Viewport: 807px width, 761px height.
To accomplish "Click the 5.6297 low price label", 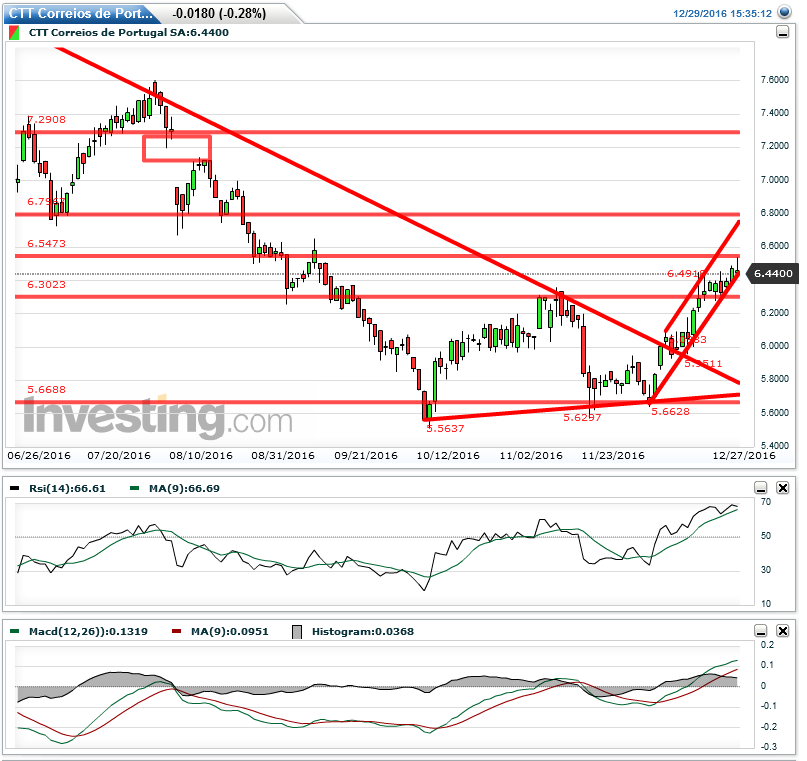I will [582, 417].
